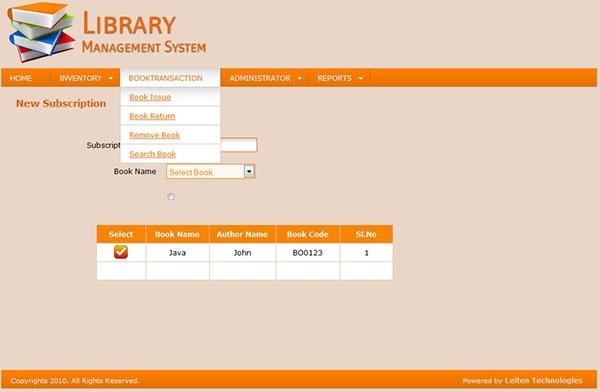The height and width of the screenshot is (392, 600).
Task: Click the Library Management System title
Action: point(144,33)
